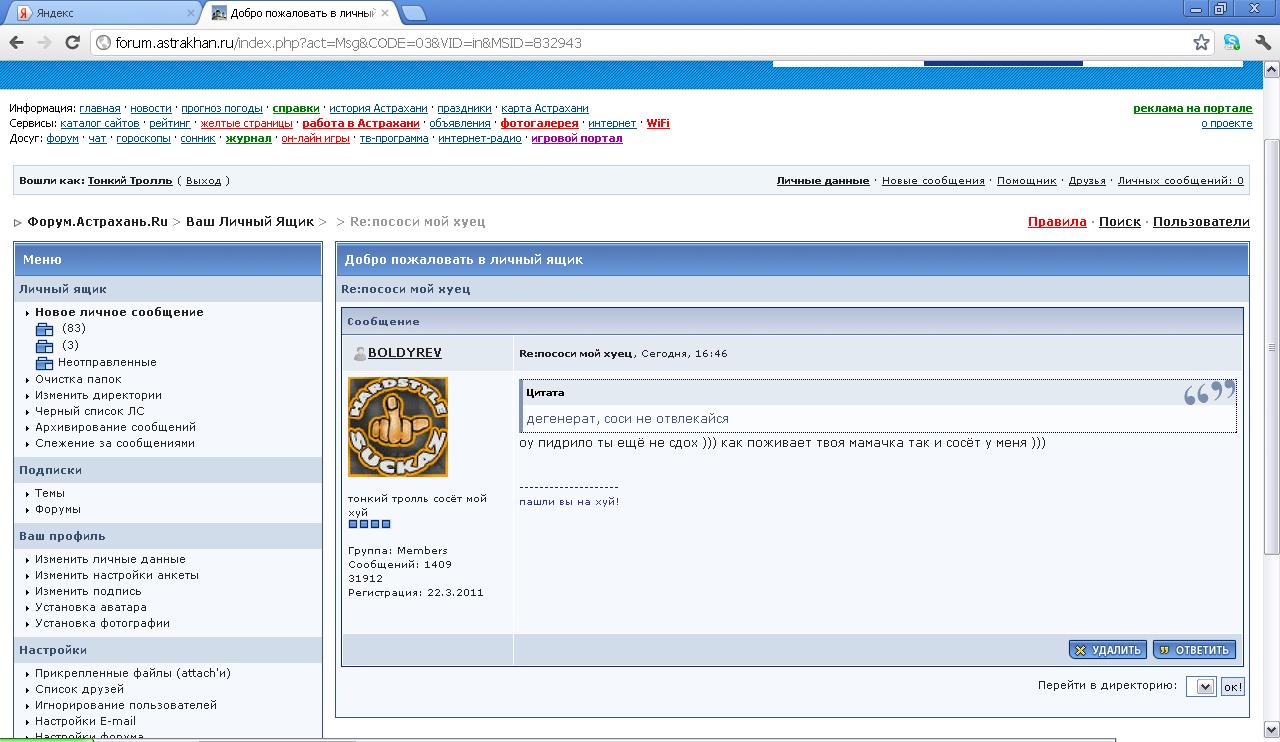The height and width of the screenshot is (742, 1280).
Task: Open the Пользователи link
Action: [1201, 222]
